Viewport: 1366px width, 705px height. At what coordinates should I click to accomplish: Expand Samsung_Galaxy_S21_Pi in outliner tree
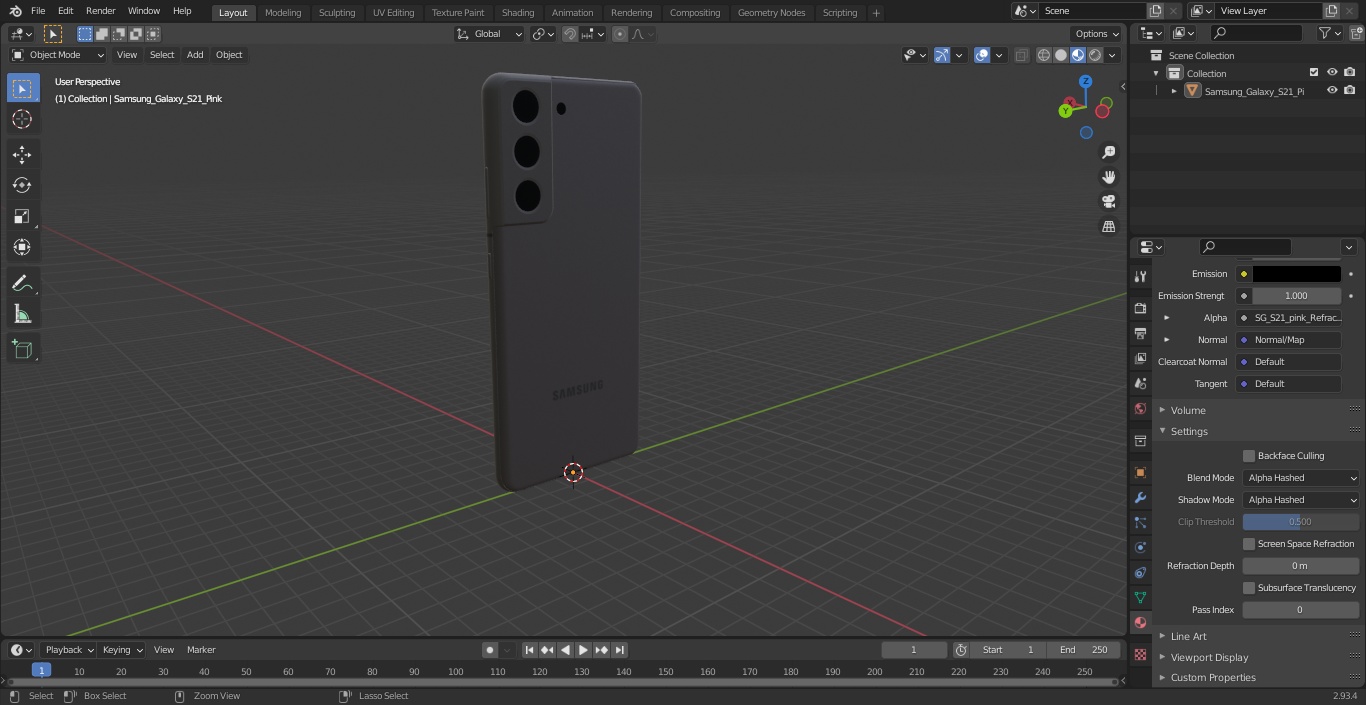click(1174, 91)
